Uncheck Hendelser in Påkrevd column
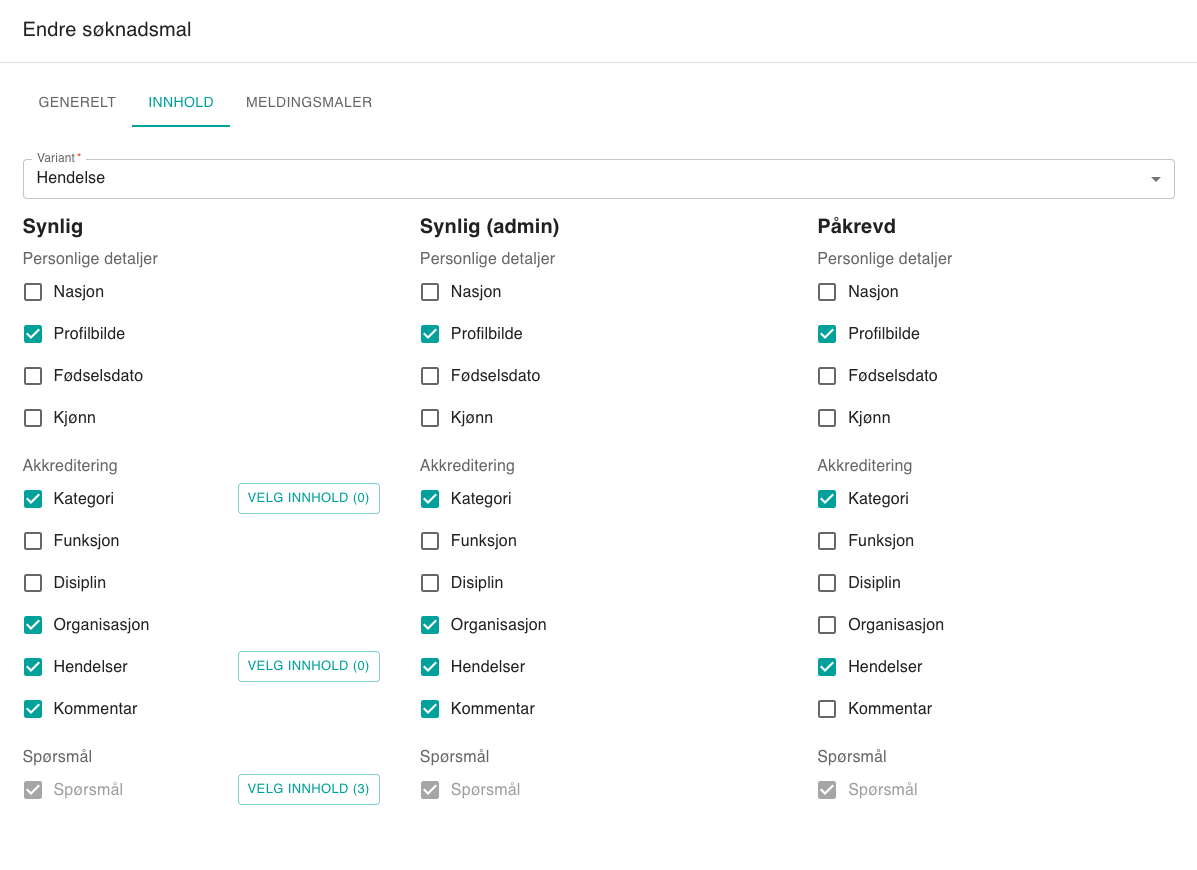This screenshot has height=870, width=1197. click(x=827, y=667)
